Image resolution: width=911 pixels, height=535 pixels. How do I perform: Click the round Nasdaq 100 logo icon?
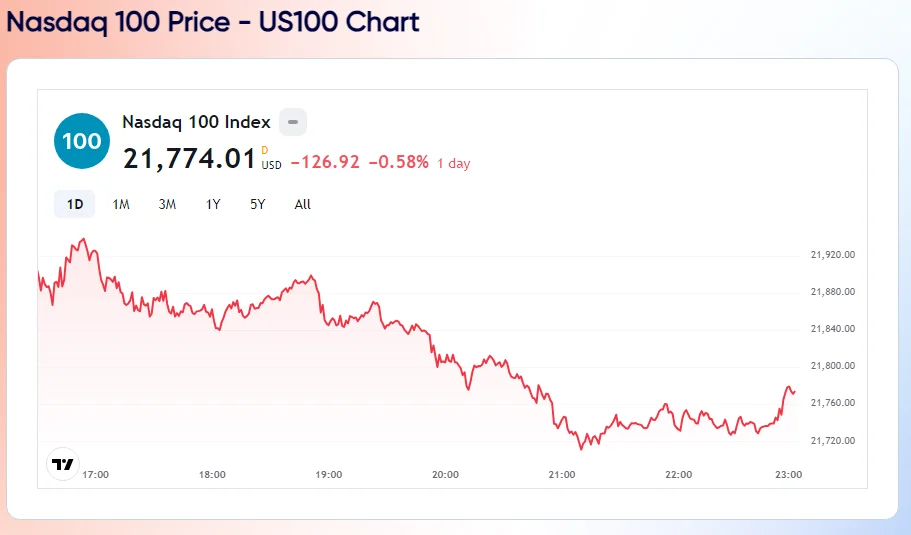coord(82,141)
